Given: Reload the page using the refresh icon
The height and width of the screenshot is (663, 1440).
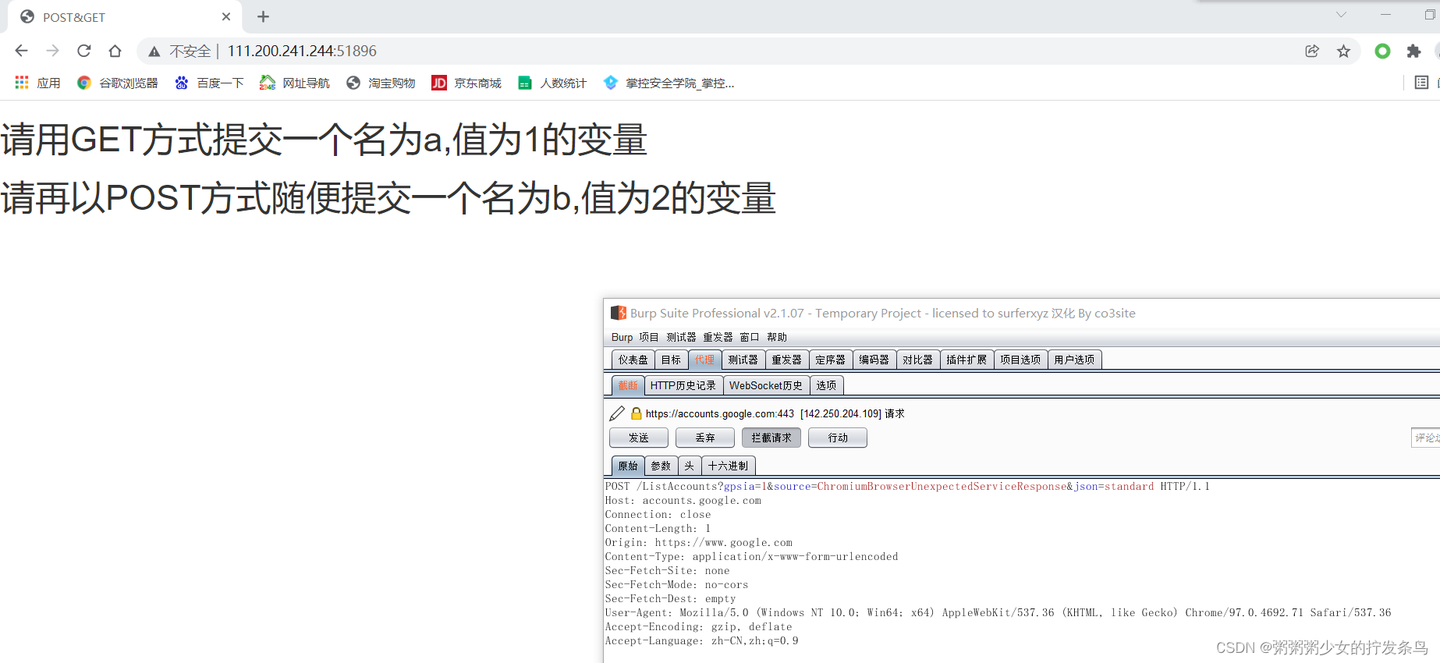Looking at the screenshot, I should 83,50.
